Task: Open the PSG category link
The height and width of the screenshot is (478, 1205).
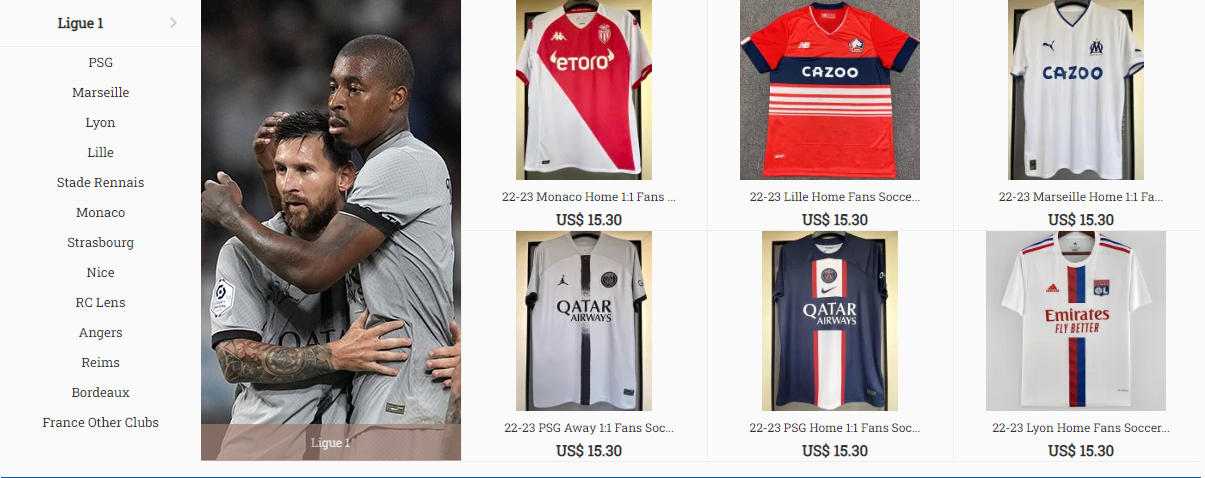Action: point(100,62)
